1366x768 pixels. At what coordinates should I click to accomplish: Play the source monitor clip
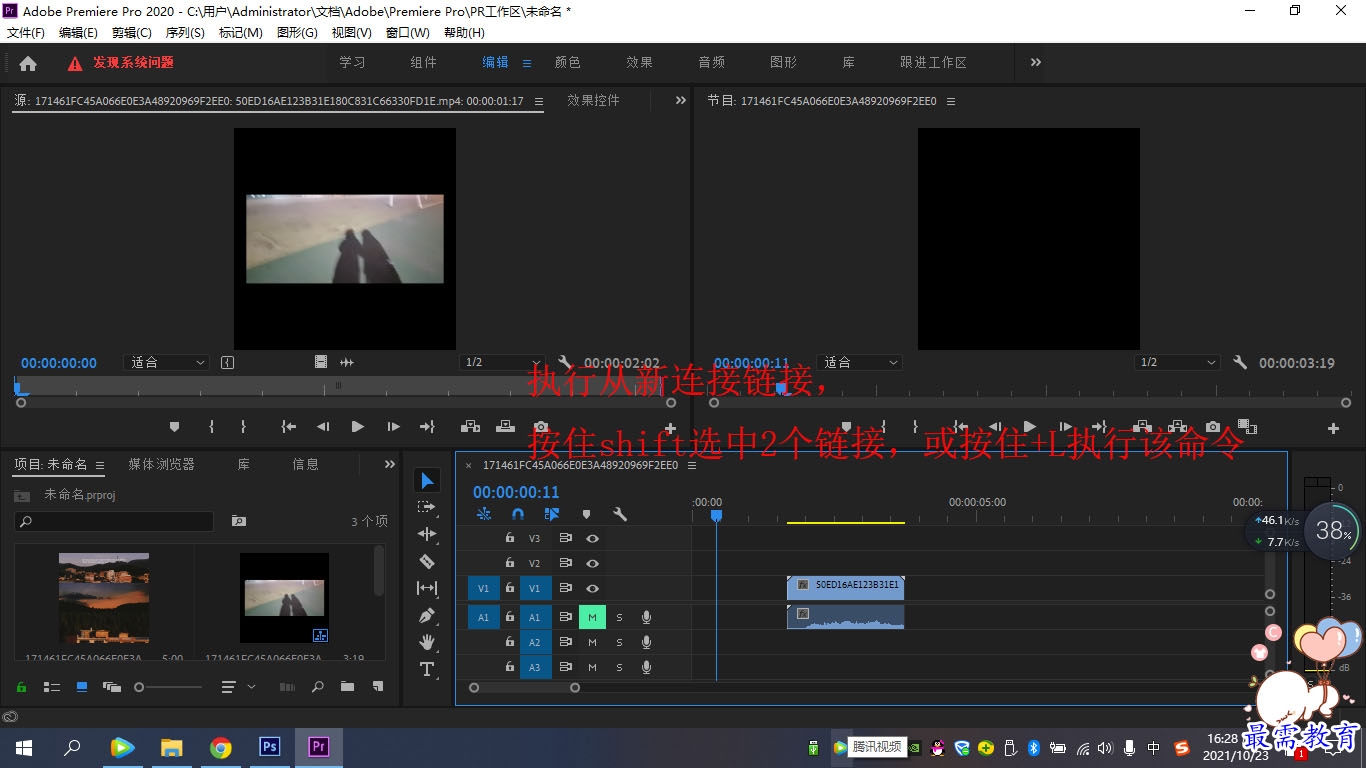357,427
